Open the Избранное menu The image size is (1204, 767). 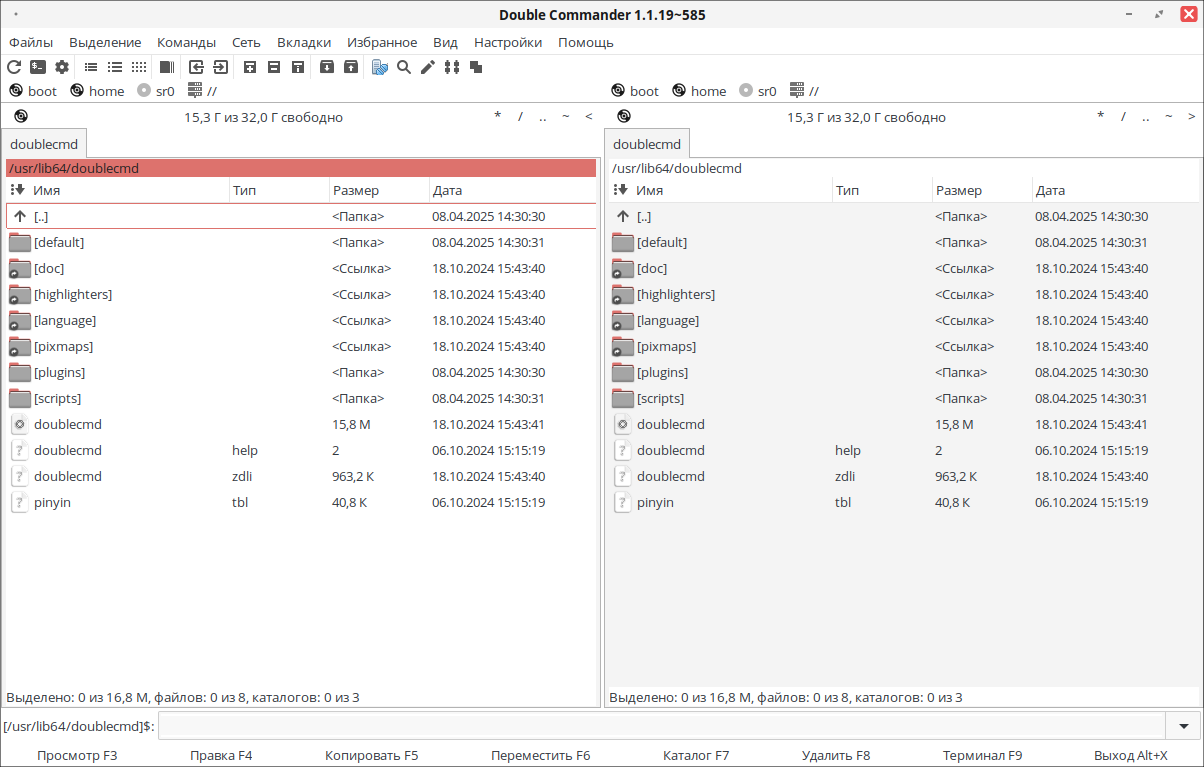coord(382,42)
